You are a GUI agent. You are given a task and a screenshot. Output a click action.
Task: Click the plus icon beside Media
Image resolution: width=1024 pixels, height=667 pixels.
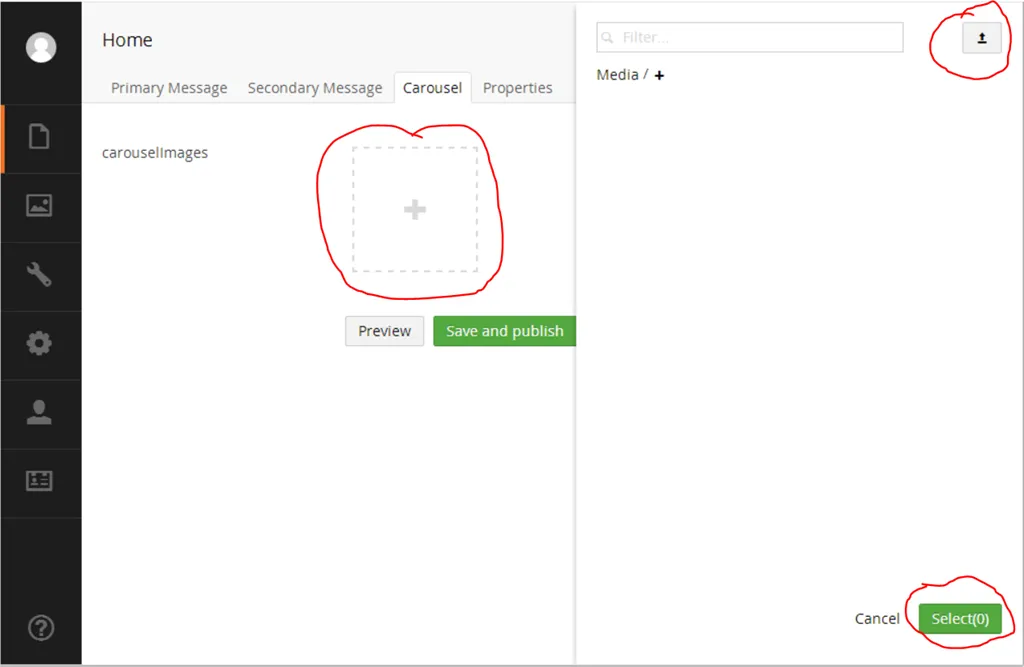point(659,75)
